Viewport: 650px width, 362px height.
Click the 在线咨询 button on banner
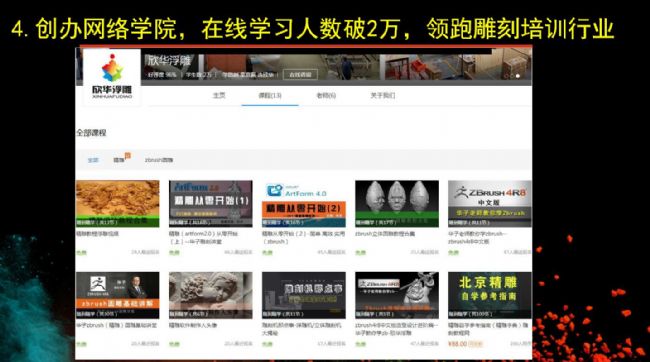click(300, 75)
